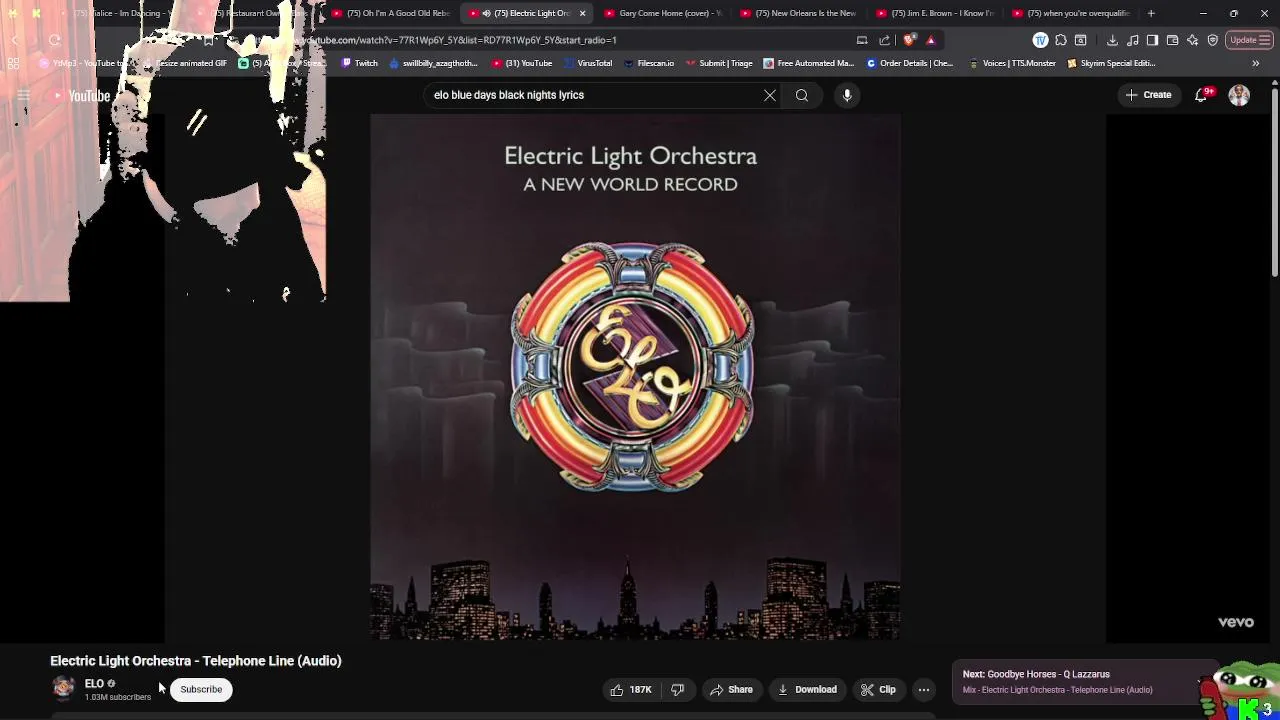Open the YouTube guide hamburger menu

point(23,96)
